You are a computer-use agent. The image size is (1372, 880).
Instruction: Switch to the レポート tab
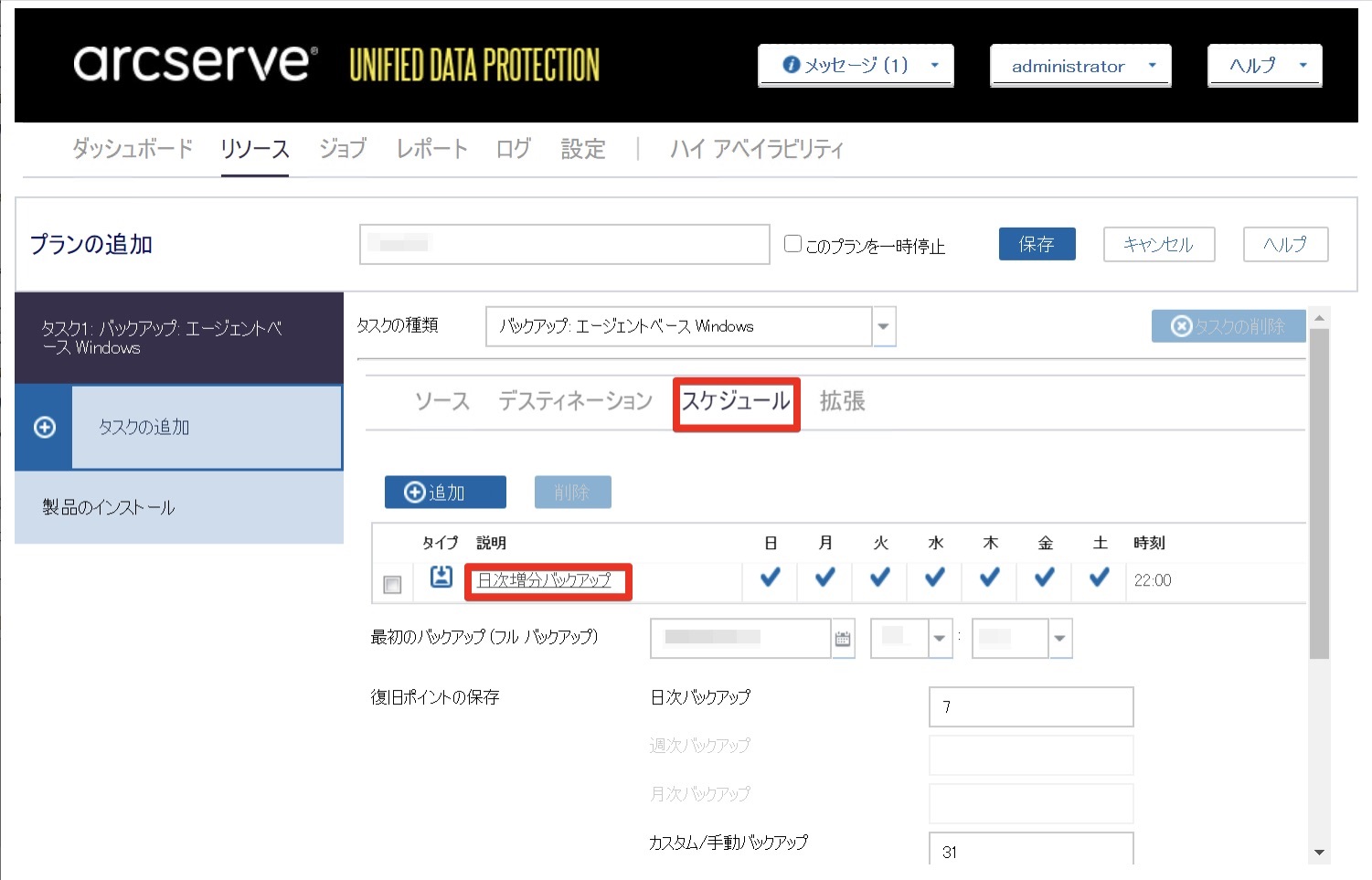(431, 148)
